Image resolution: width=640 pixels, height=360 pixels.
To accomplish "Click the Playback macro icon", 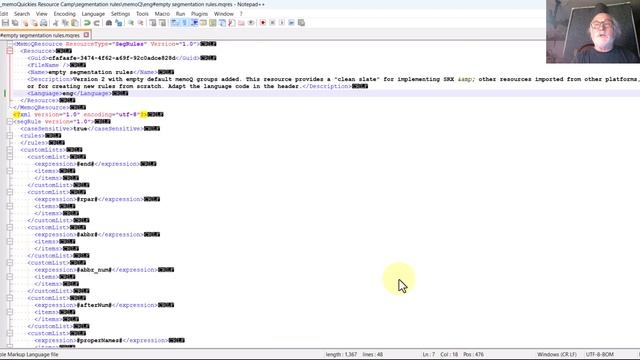I will 282,23.
